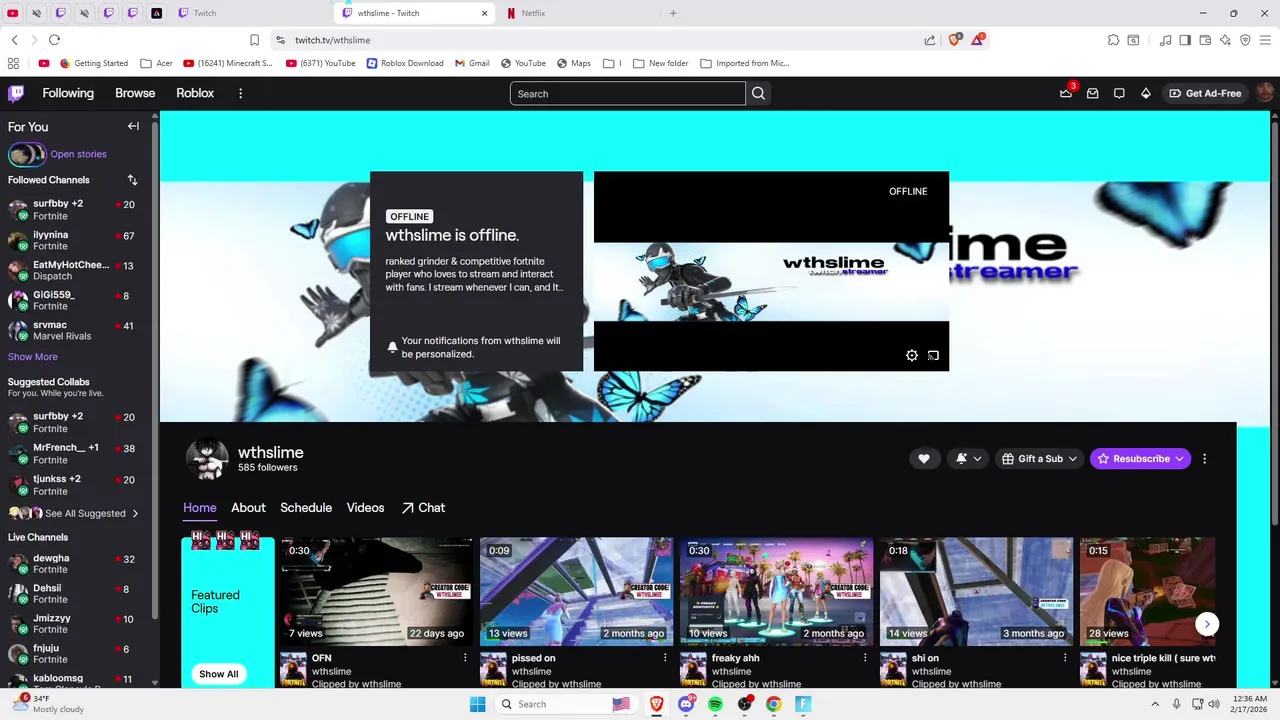
Task: Open Spotify from the taskbar
Action: tap(715, 704)
